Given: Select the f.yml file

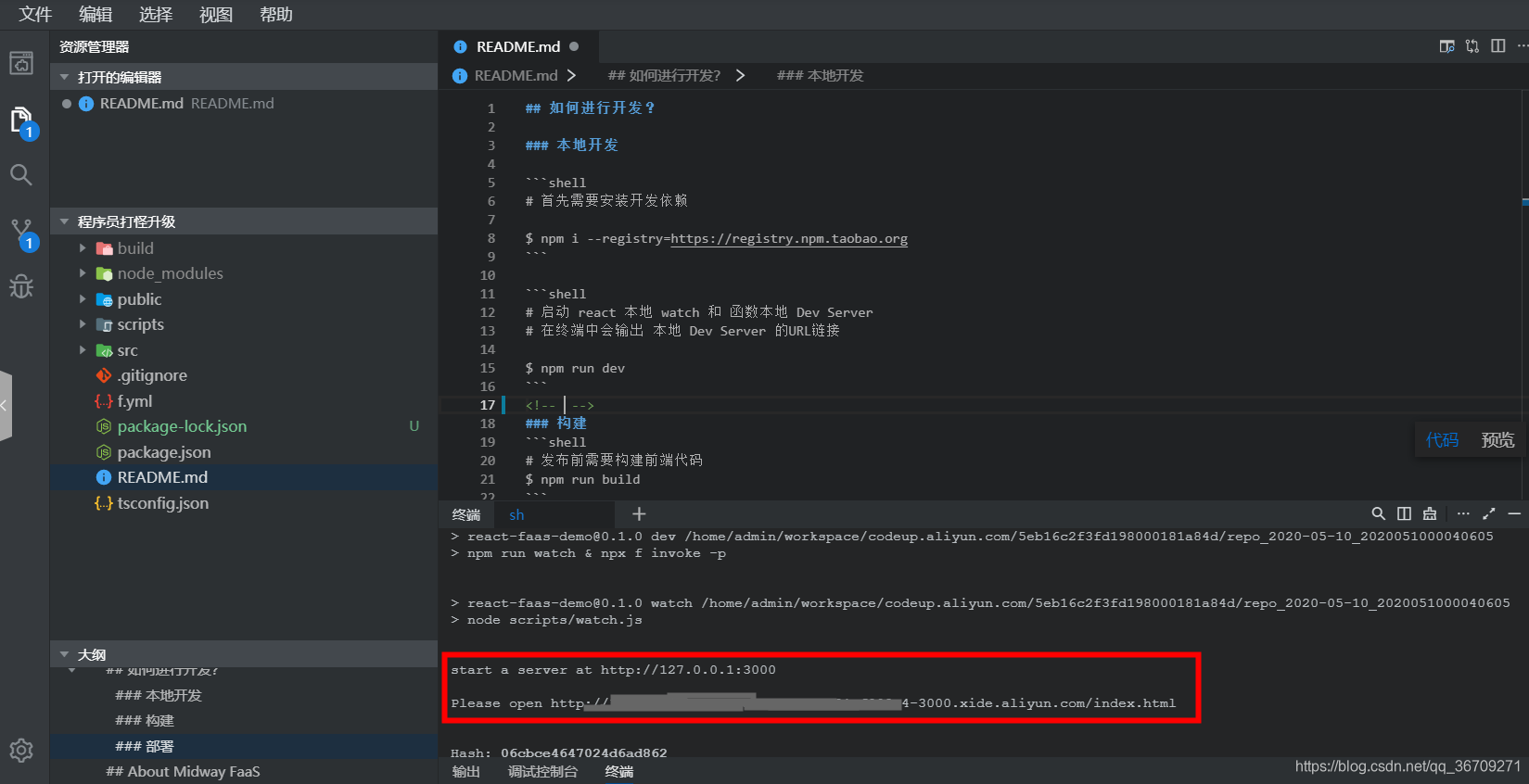Looking at the screenshot, I should [134, 401].
